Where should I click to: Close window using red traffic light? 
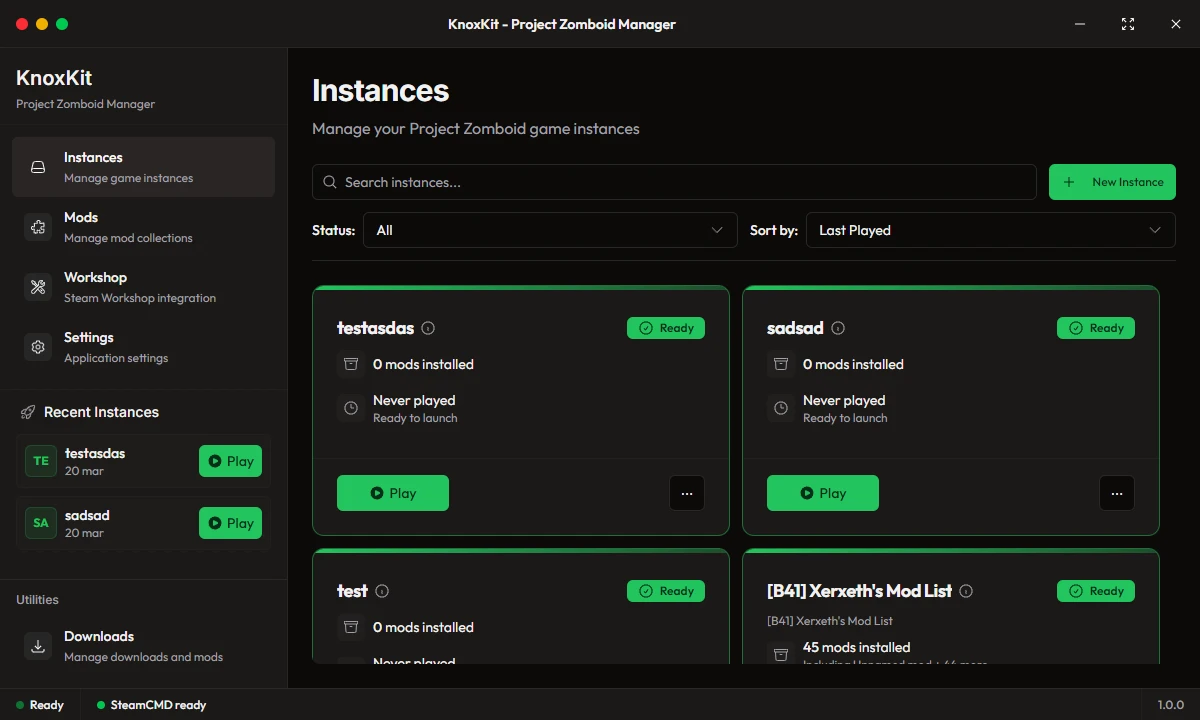(20, 24)
